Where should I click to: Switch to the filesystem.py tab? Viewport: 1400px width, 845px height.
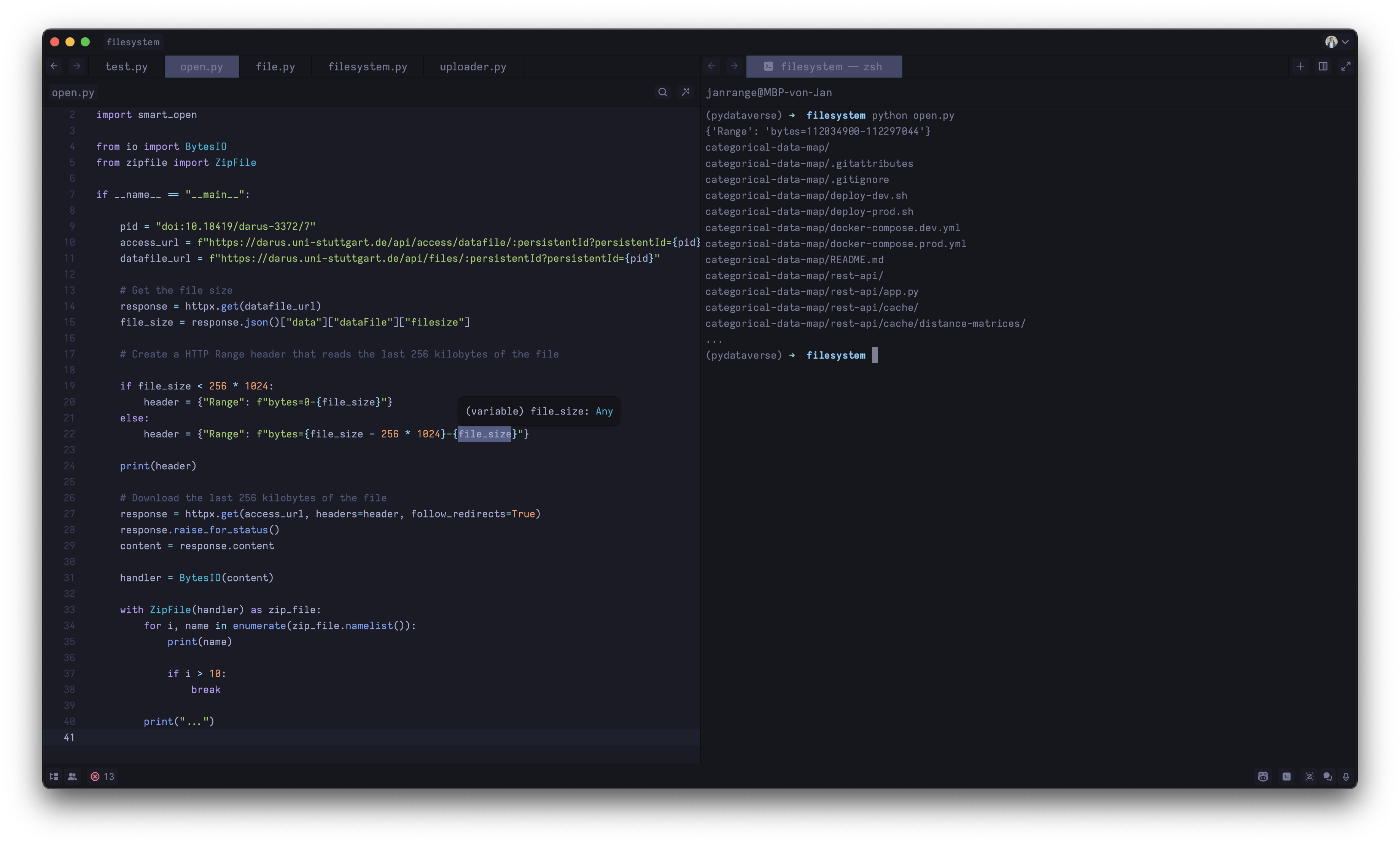[x=367, y=67]
